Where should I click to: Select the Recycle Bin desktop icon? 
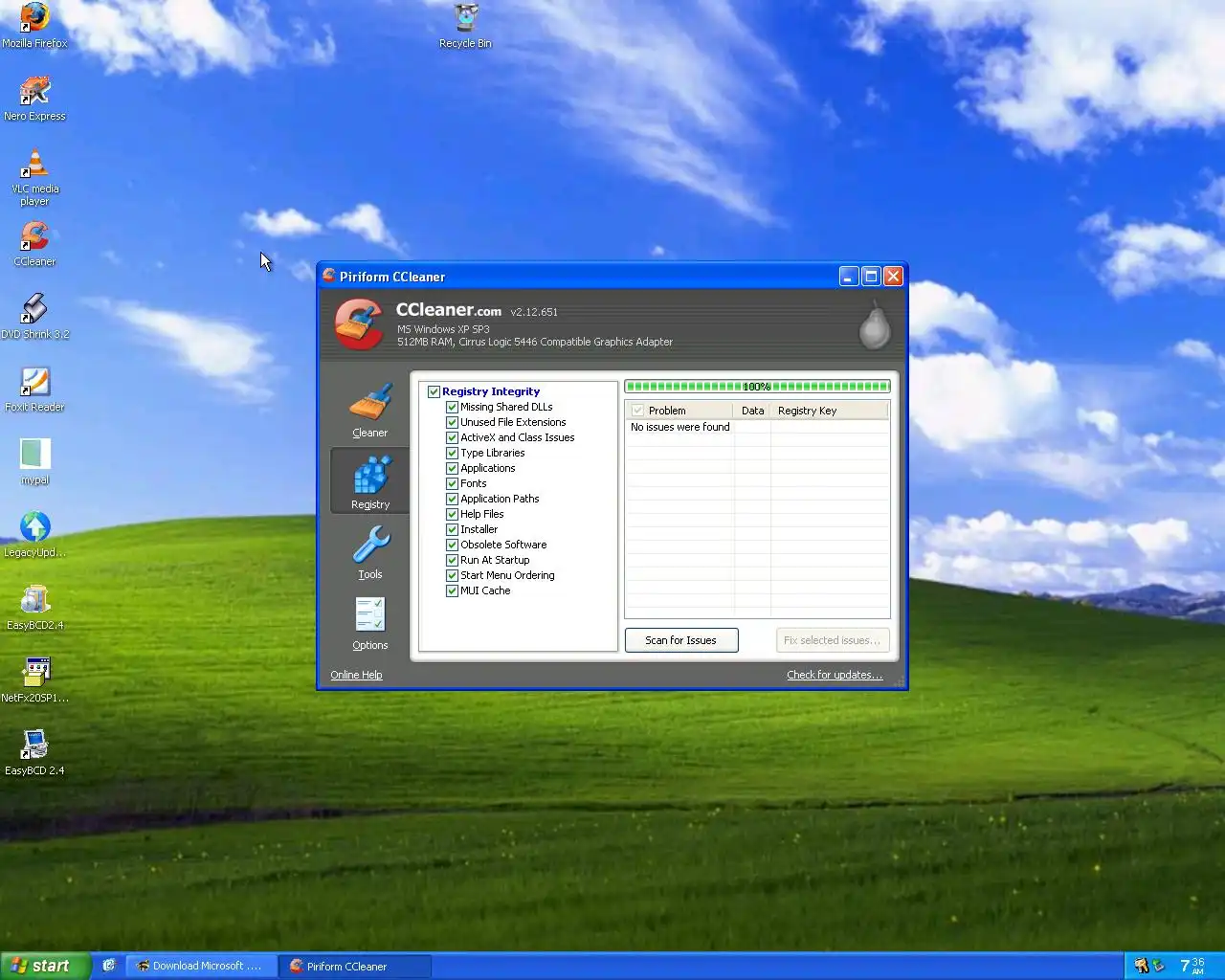point(465,26)
